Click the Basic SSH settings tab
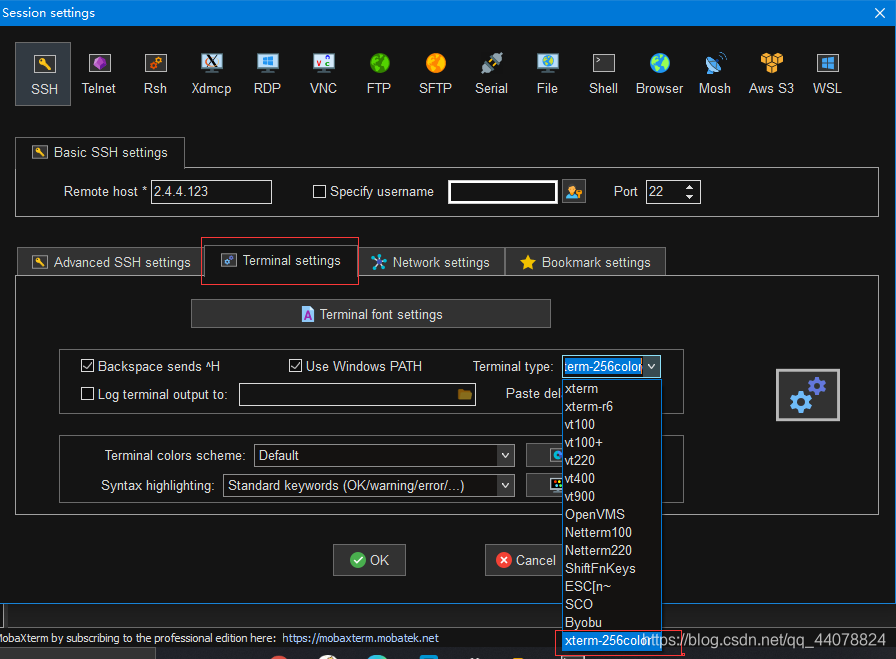The image size is (896, 659). 99,153
